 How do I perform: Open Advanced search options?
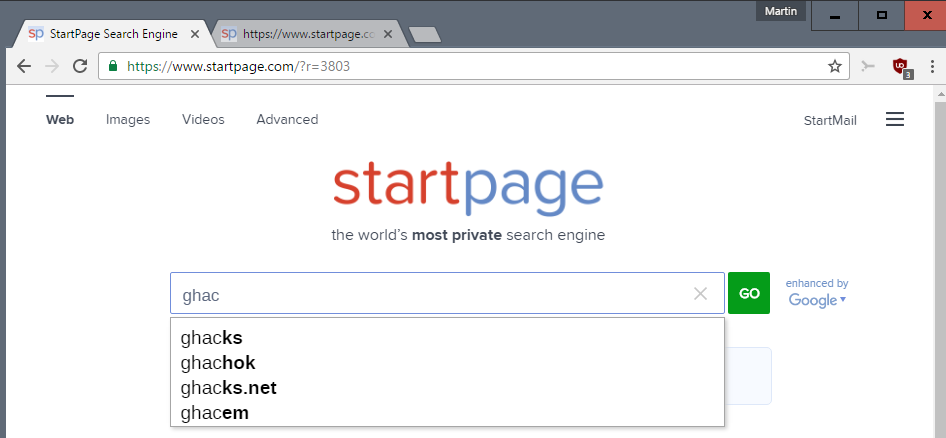coord(287,119)
